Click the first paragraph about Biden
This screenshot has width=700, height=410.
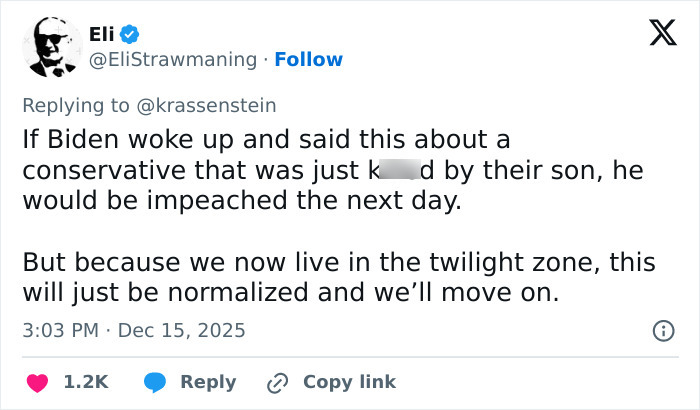[330, 170]
